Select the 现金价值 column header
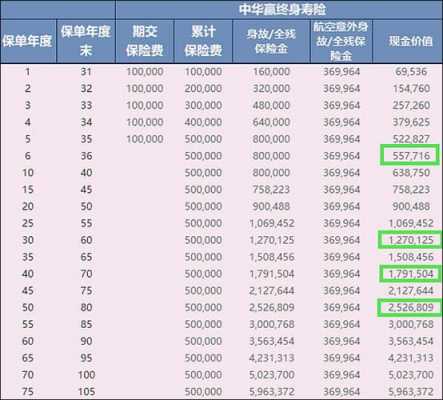 (411, 41)
